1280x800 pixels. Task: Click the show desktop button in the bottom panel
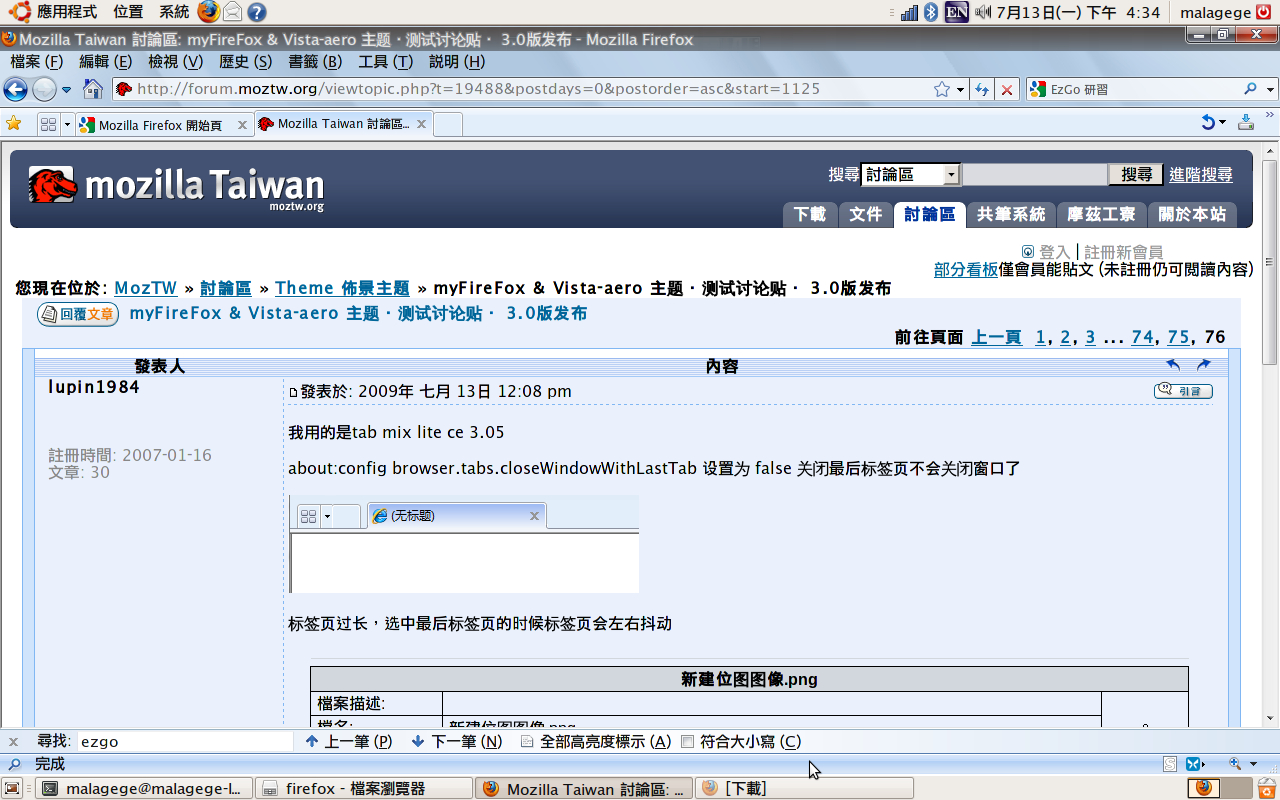13,788
